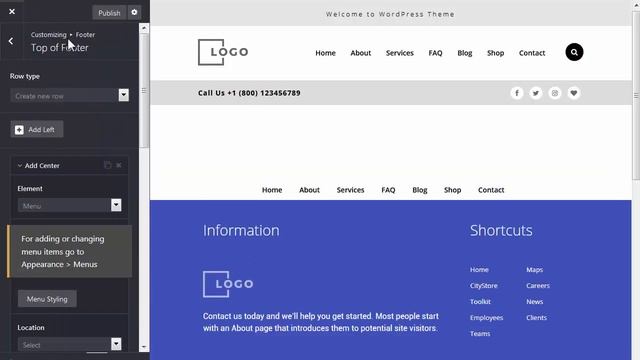
Task: Open Blog in the header menu
Action: coord(464,53)
